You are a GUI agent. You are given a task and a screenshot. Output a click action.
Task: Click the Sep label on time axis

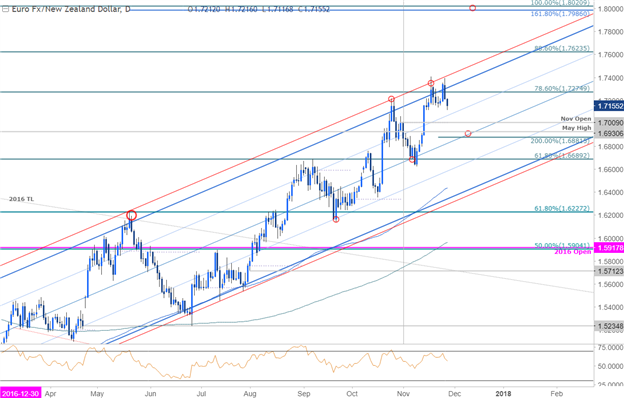pyautogui.click(x=304, y=394)
